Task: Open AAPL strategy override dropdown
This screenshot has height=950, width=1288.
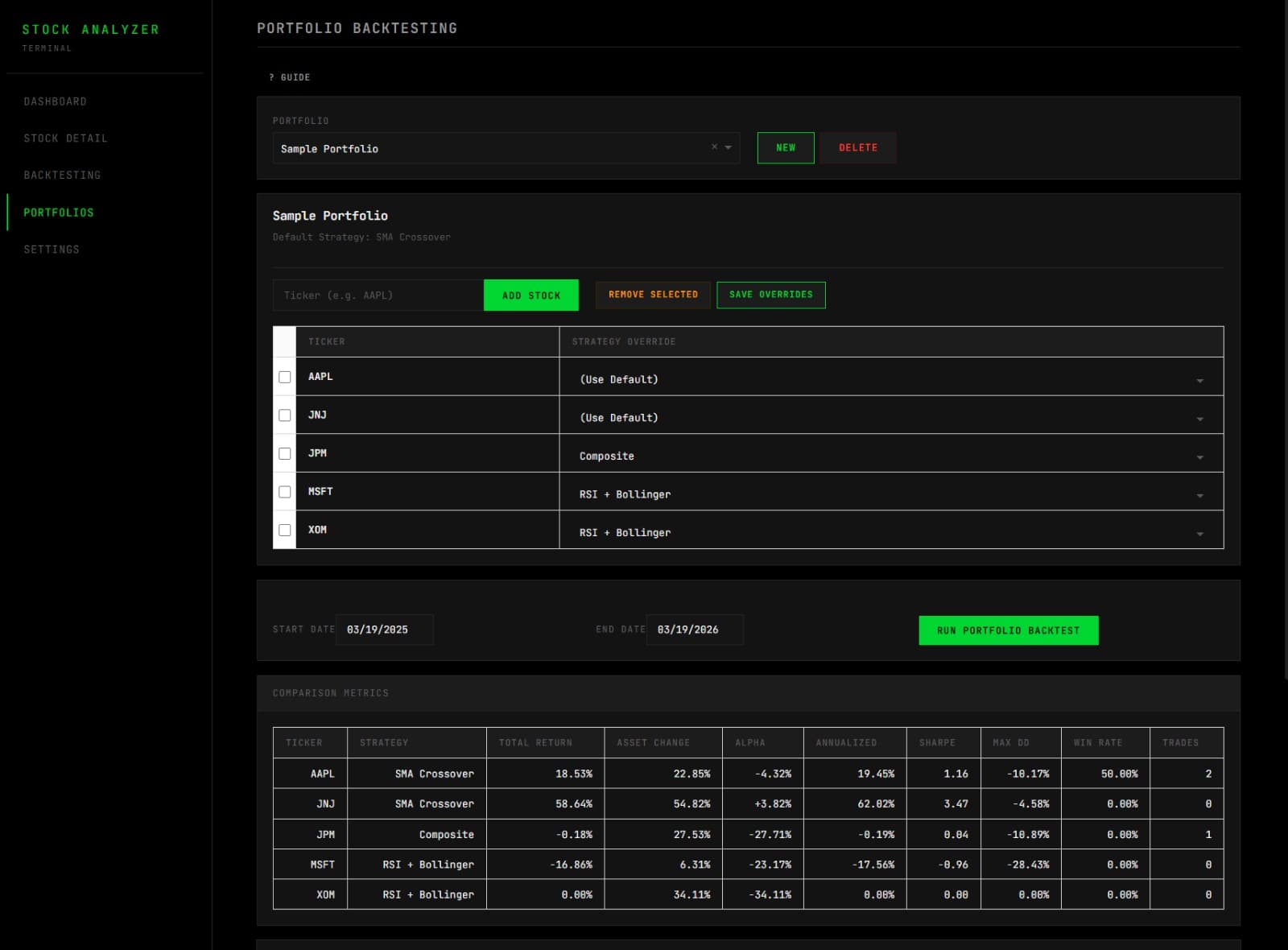Action: (891, 379)
